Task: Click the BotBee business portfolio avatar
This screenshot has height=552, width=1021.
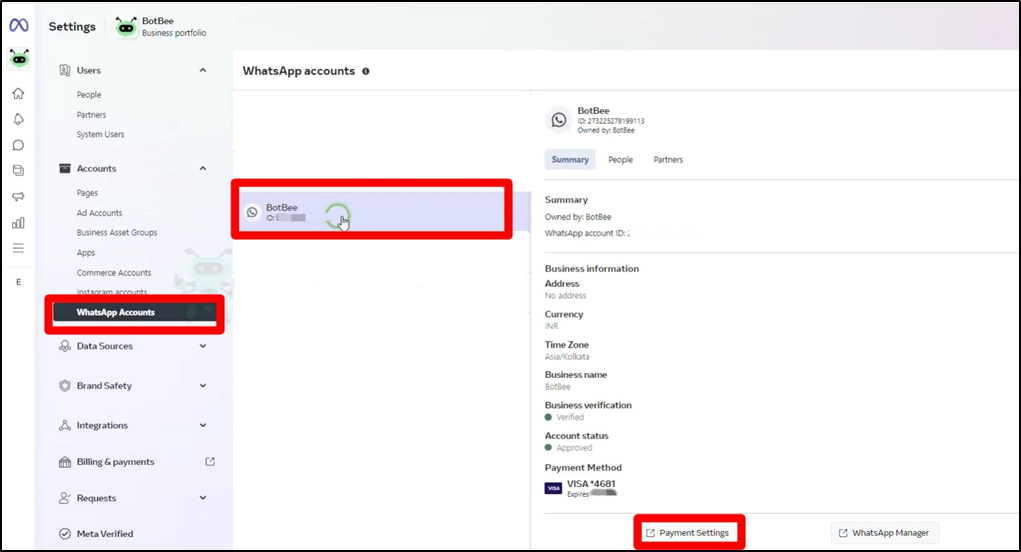Action: tap(126, 27)
